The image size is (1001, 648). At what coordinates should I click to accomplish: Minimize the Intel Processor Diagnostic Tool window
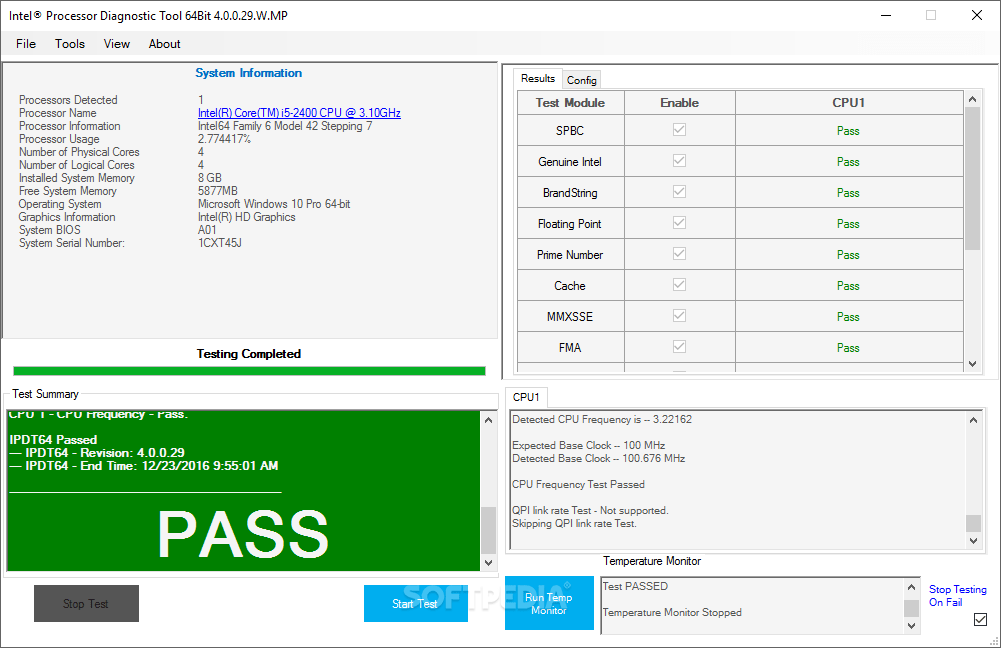tap(885, 15)
